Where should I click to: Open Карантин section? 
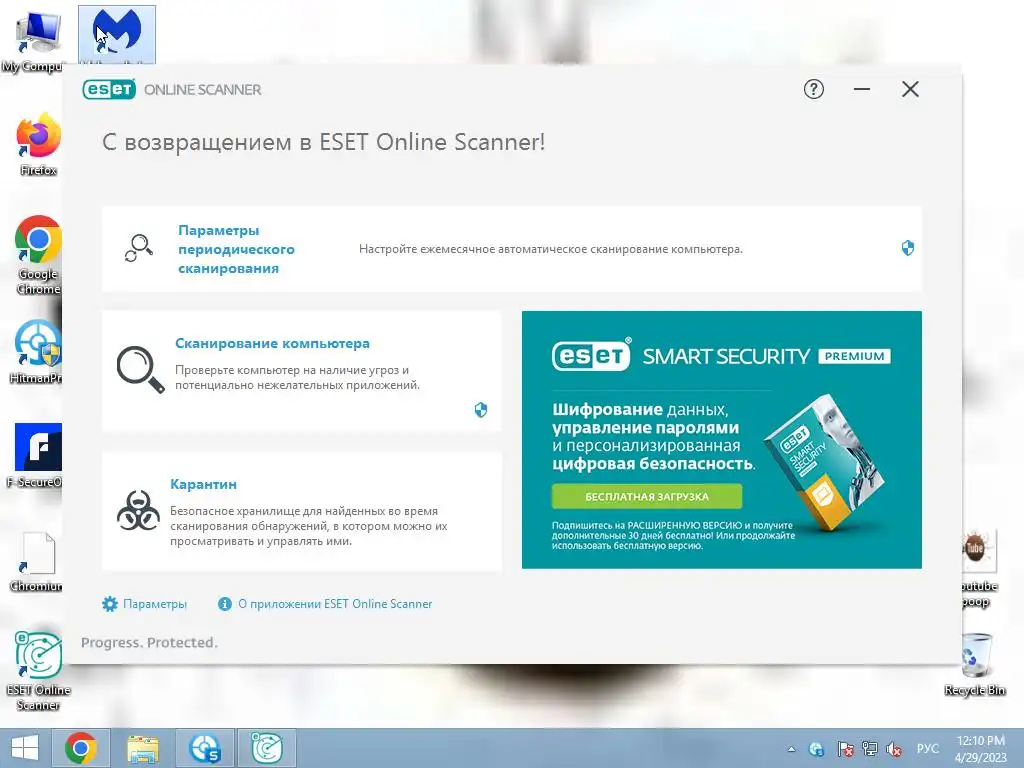[x=203, y=485]
